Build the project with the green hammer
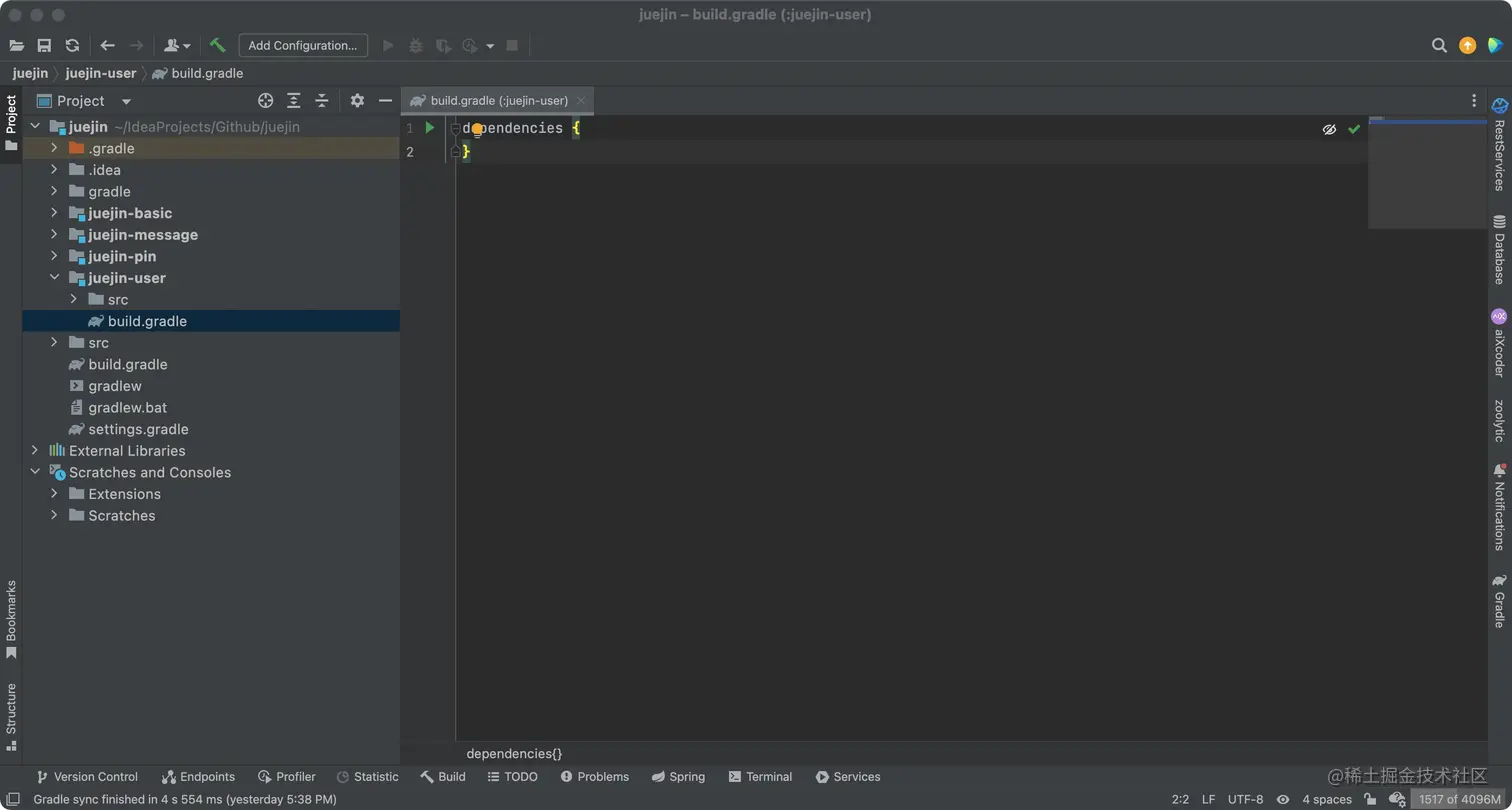This screenshot has height=810, width=1512. point(218,45)
